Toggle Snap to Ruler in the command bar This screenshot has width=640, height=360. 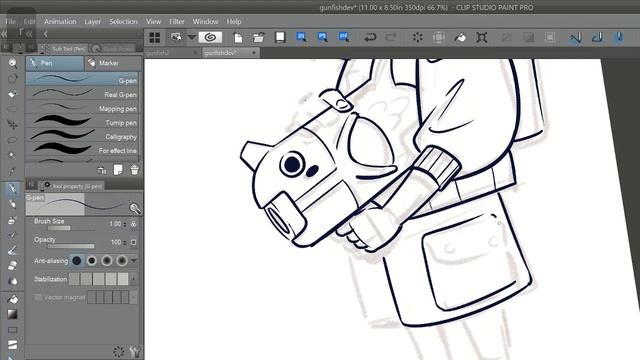tap(576, 38)
